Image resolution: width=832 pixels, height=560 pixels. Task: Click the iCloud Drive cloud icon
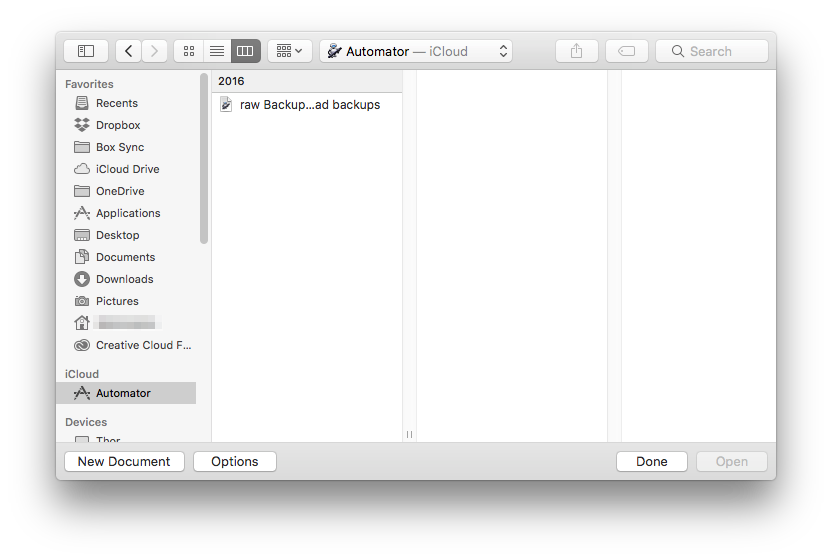pyautogui.click(x=82, y=169)
